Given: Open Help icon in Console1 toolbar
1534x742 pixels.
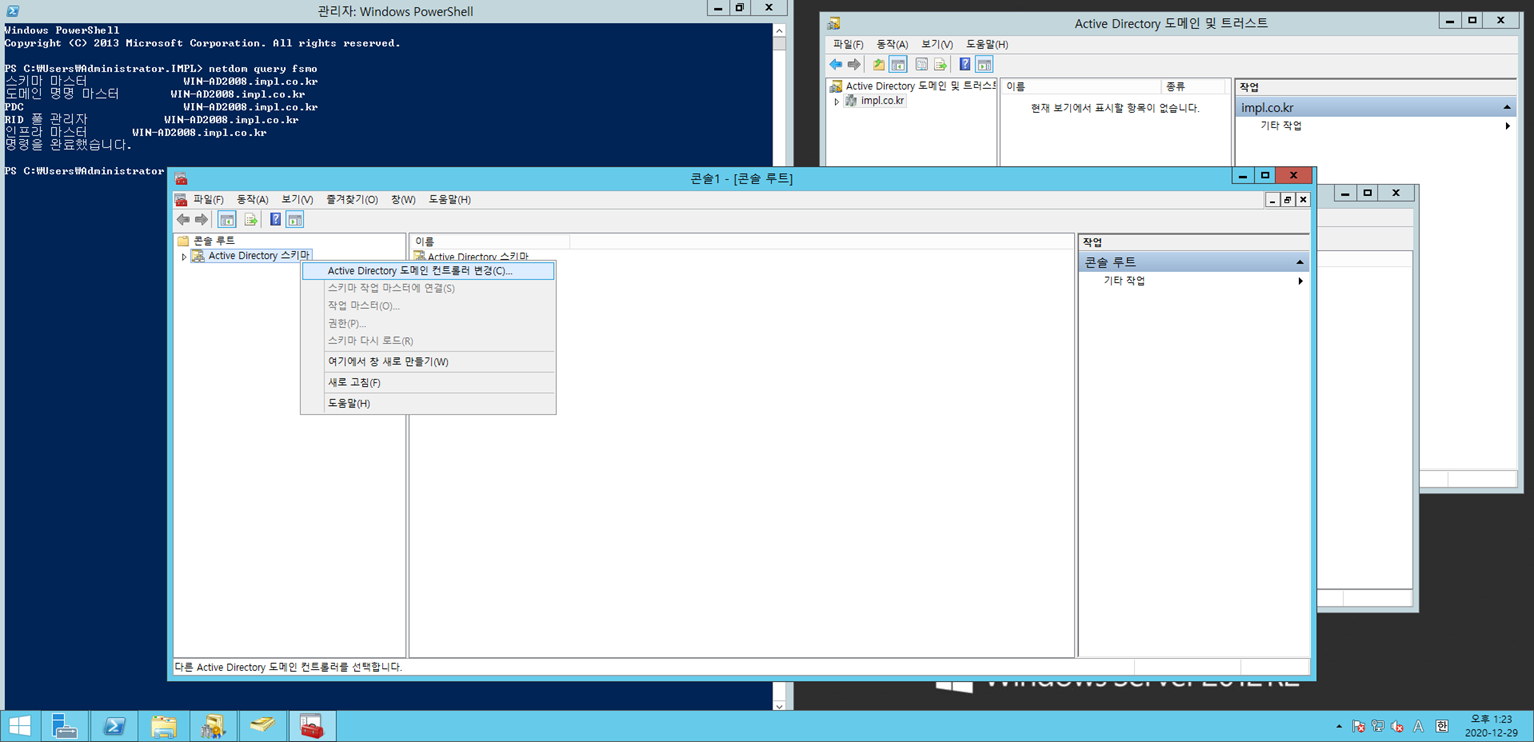Looking at the screenshot, I should 275,220.
